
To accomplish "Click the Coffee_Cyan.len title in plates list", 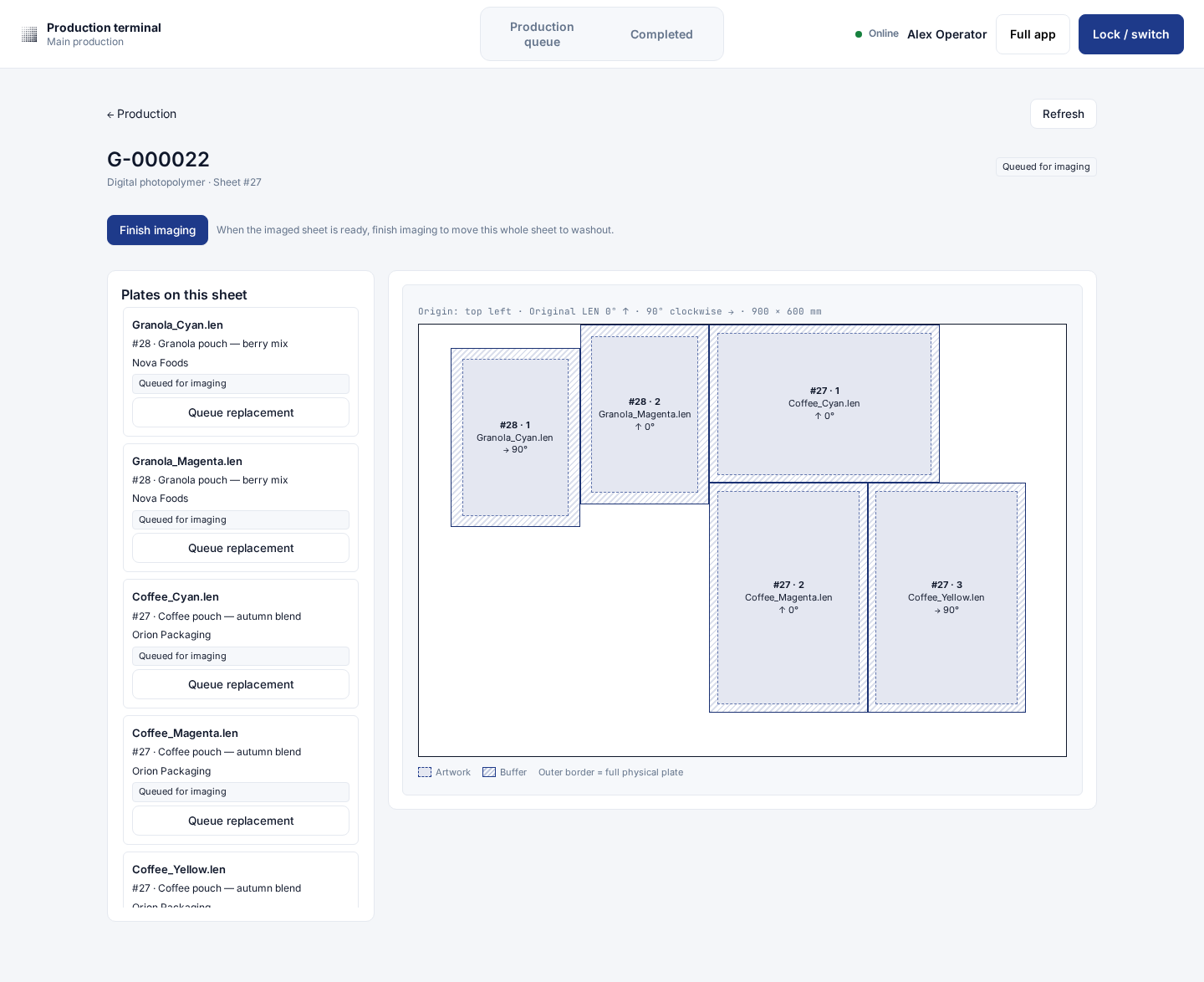I will coord(176,597).
